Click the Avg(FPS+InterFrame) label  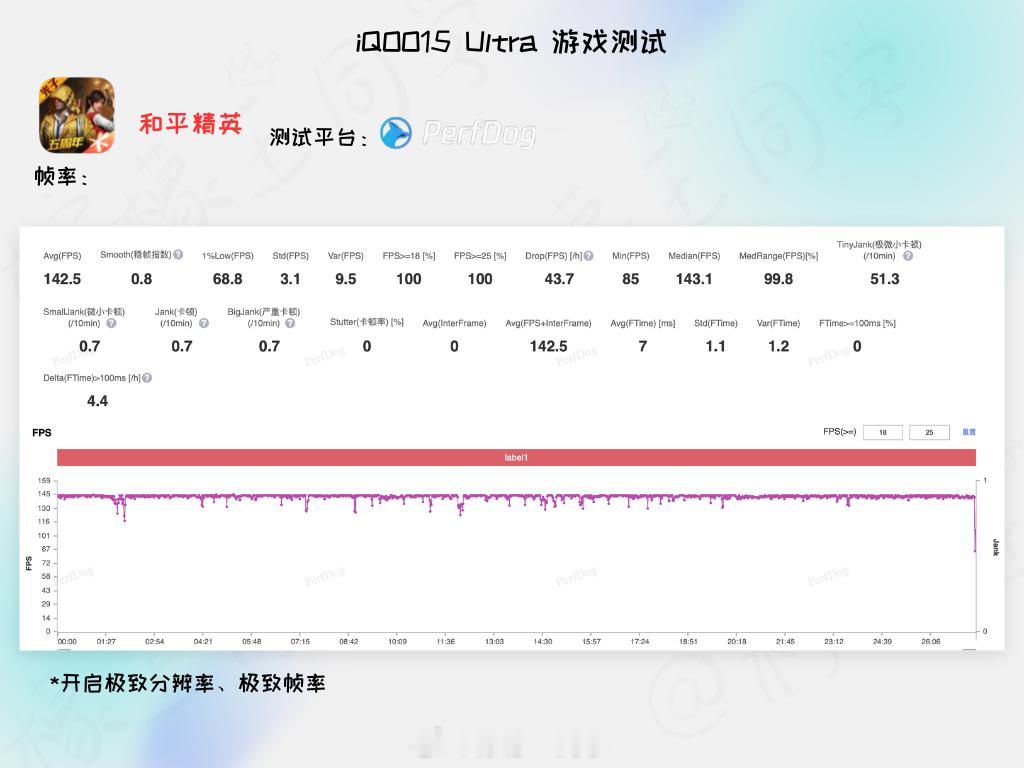click(548, 323)
